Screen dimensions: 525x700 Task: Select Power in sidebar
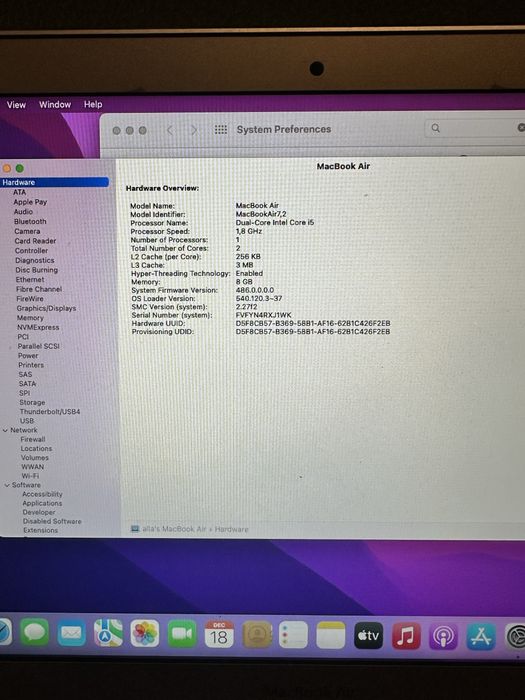pos(28,356)
